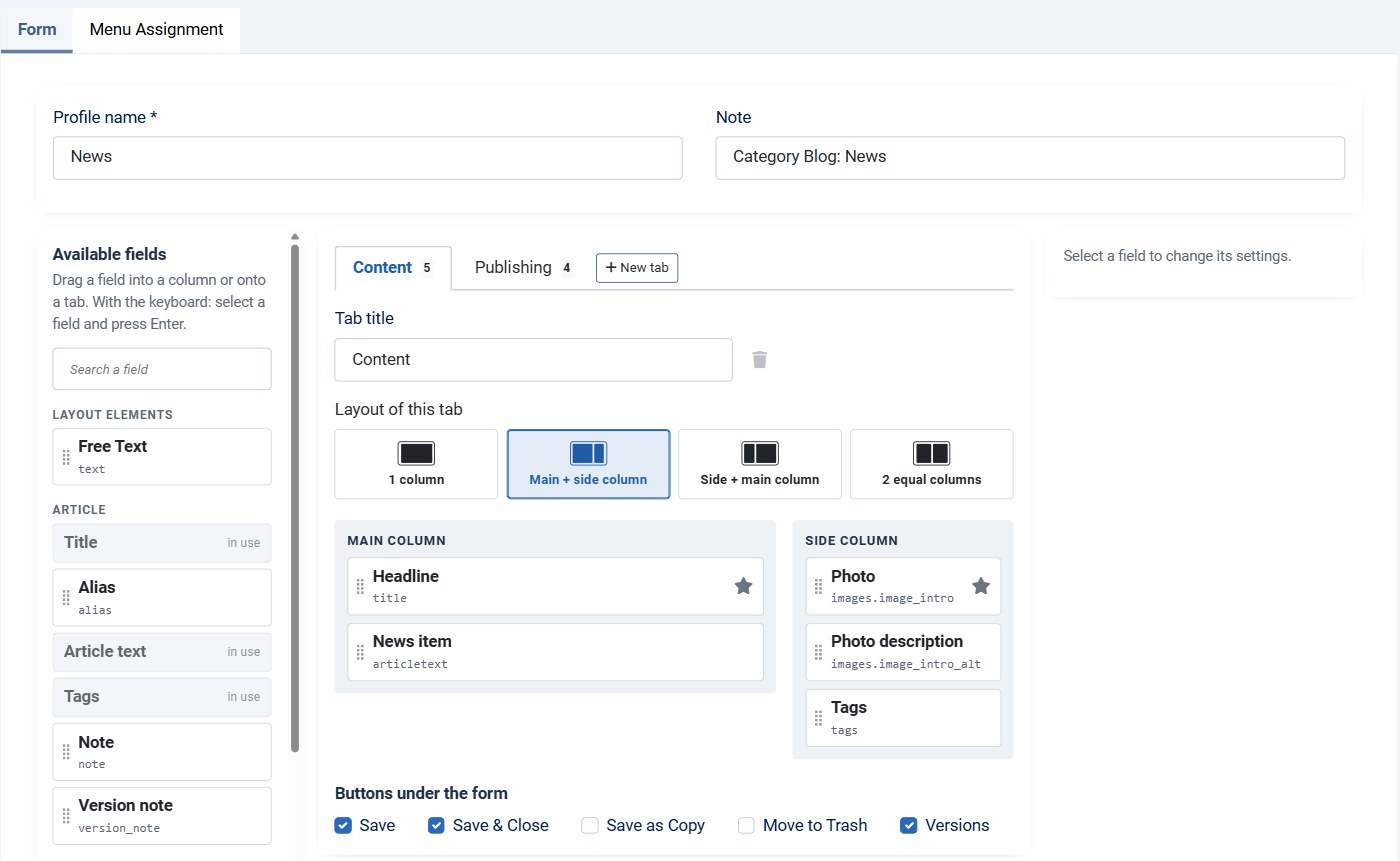Image resolution: width=1400 pixels, height=861 pixels.
Task: Open the Menu Assignment tab
Action: point(156,29)
